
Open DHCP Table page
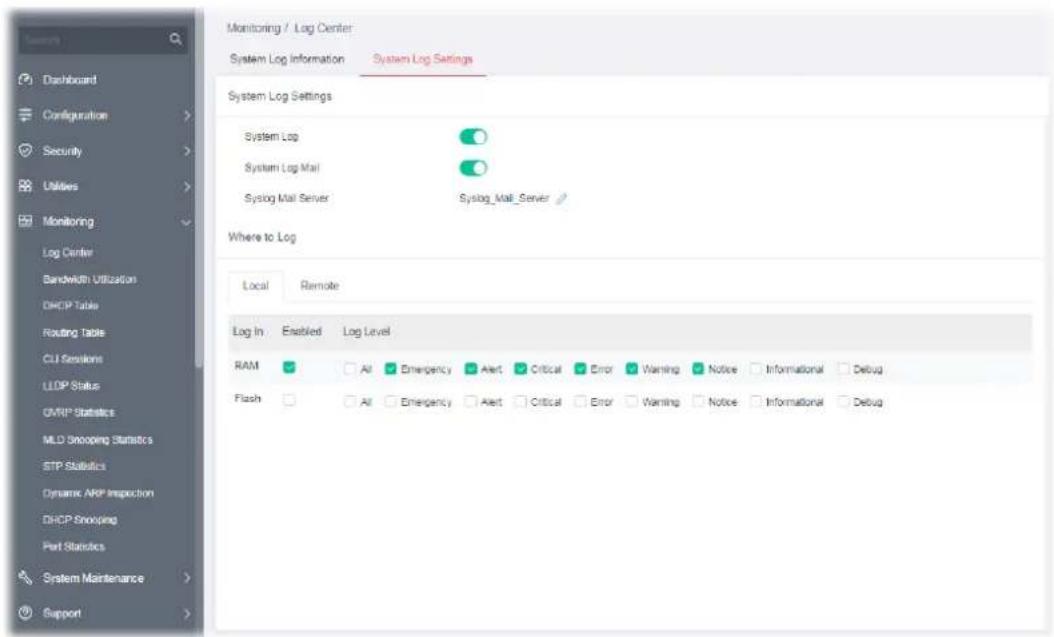click(71, 306)
